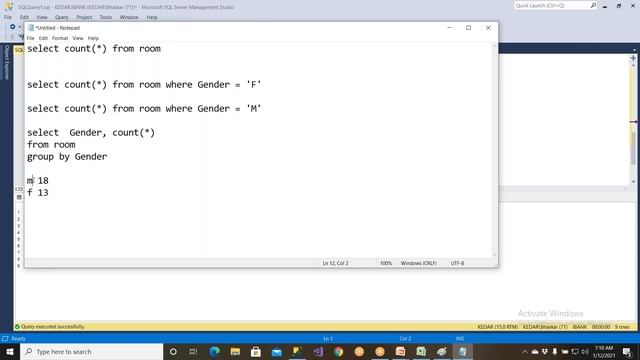Open the View menu in Notepad
The height and width of the screenshot is (360, 640).
[x=78, y=38]
